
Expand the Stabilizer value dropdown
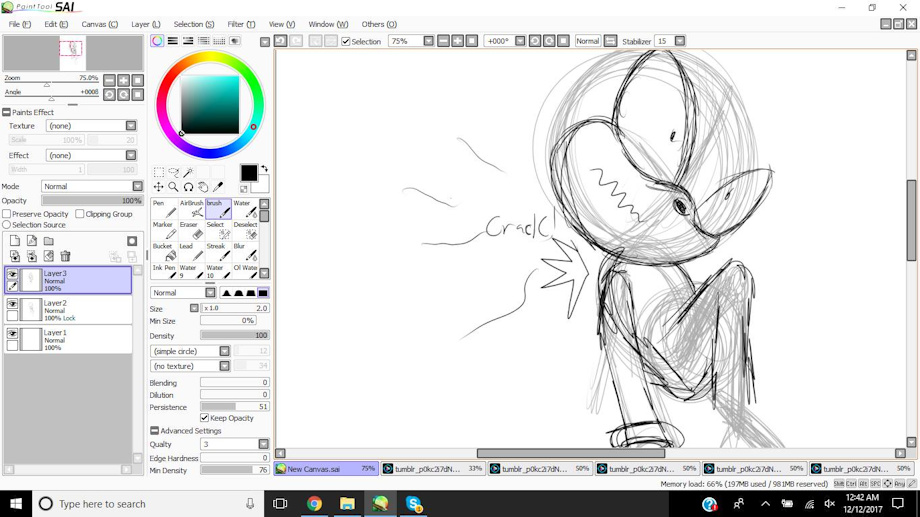point(680,41)
